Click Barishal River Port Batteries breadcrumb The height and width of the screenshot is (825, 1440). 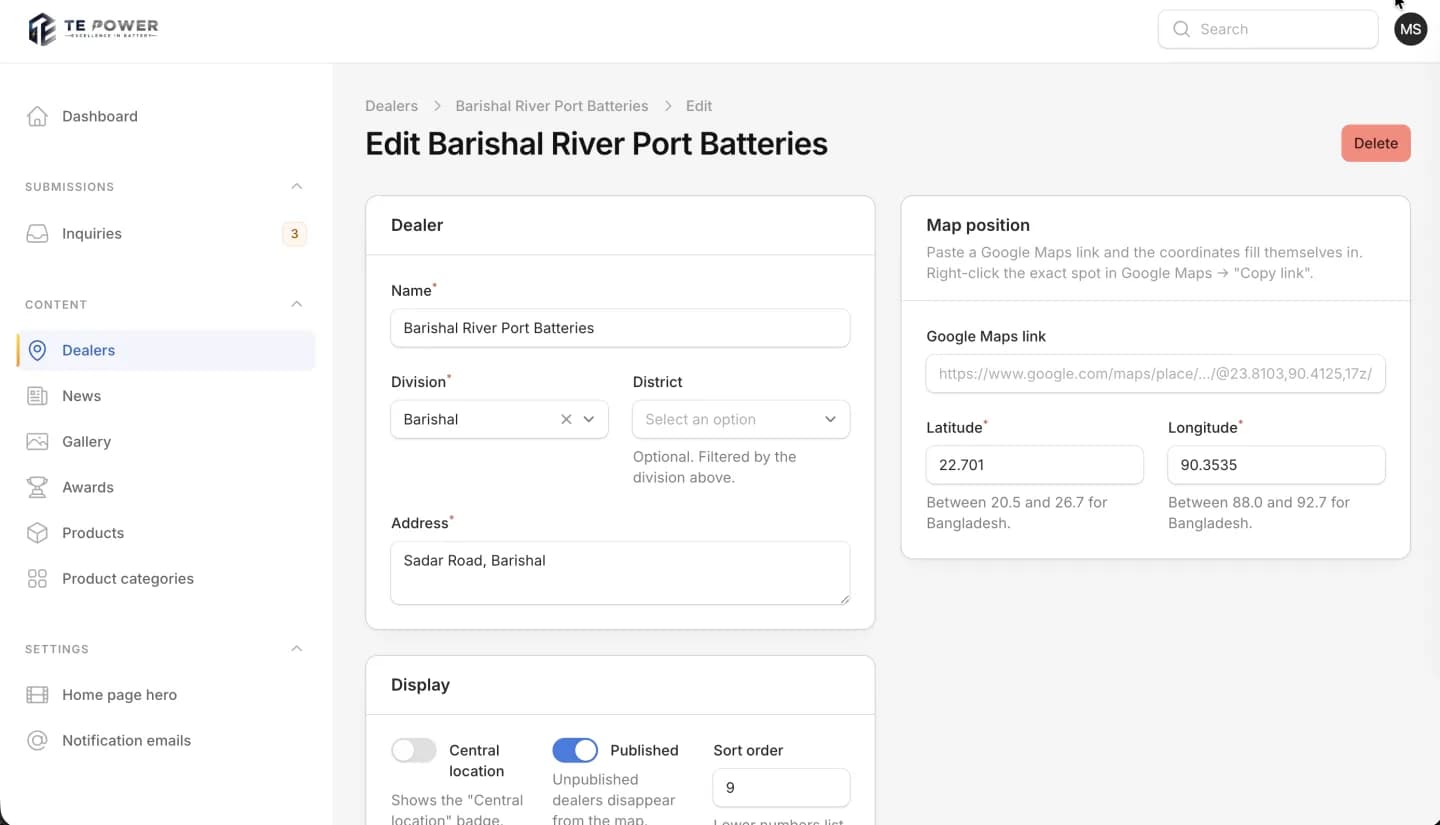[552, 106]
